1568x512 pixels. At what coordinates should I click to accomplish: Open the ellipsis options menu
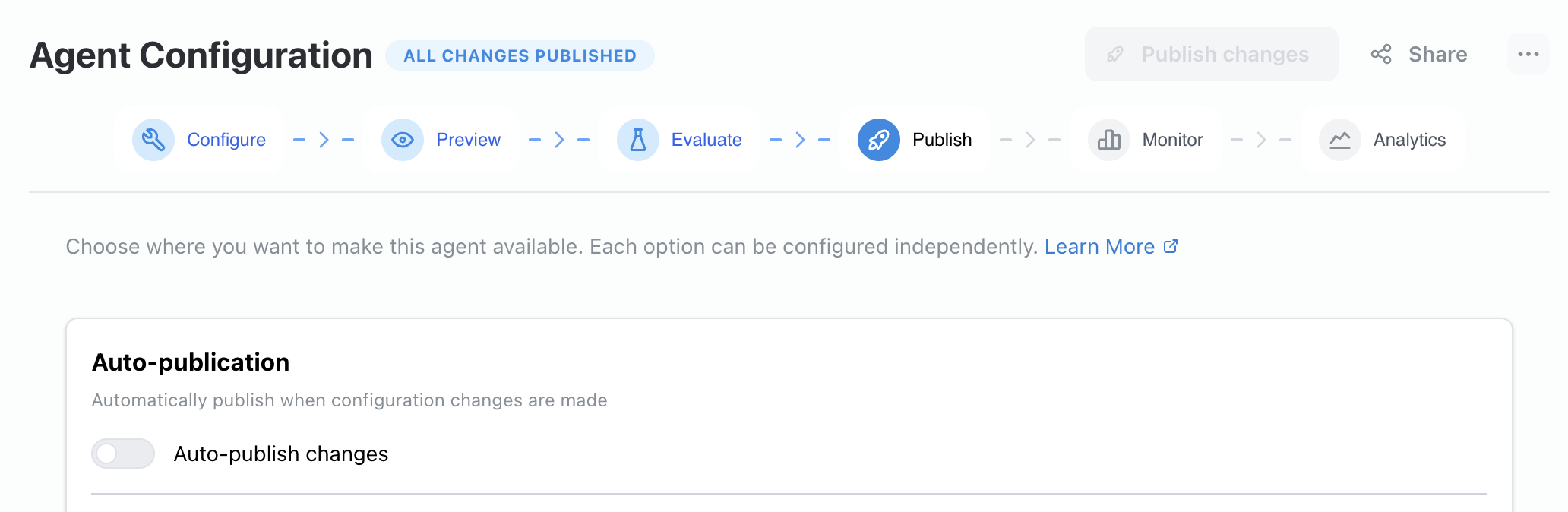pos(1528,54)
